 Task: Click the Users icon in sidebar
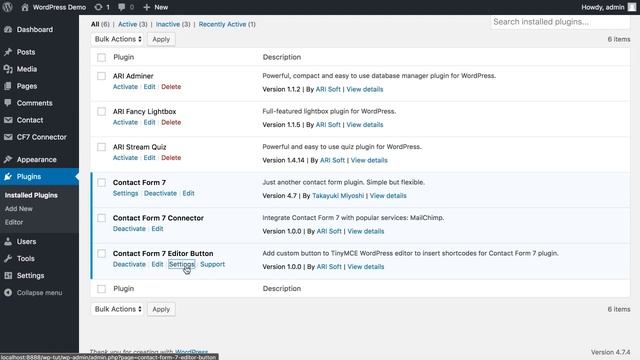8,242
